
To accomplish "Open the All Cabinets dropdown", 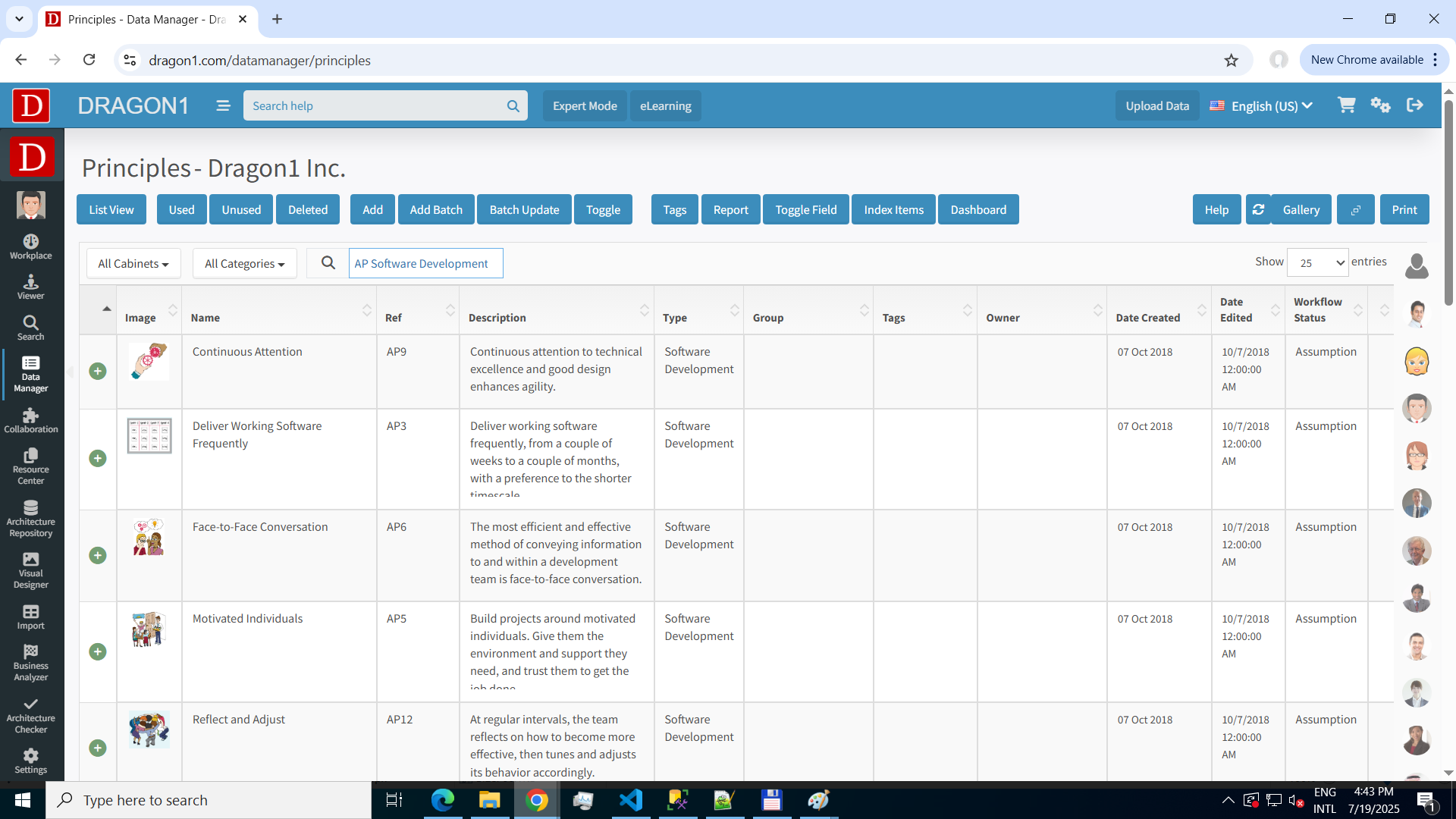I will pyautogui.click(x=133, y=263).
